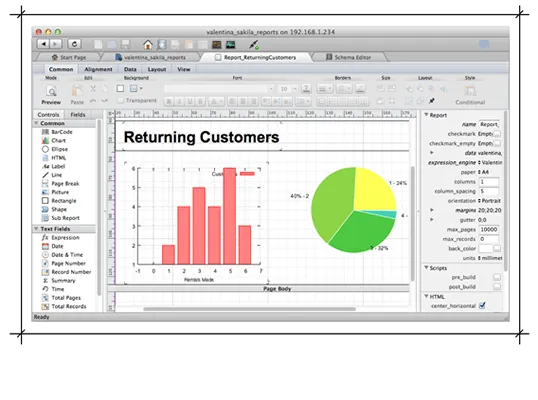Click the reload button in top toolbar
The image size is (538, 400).
(74, 44)
